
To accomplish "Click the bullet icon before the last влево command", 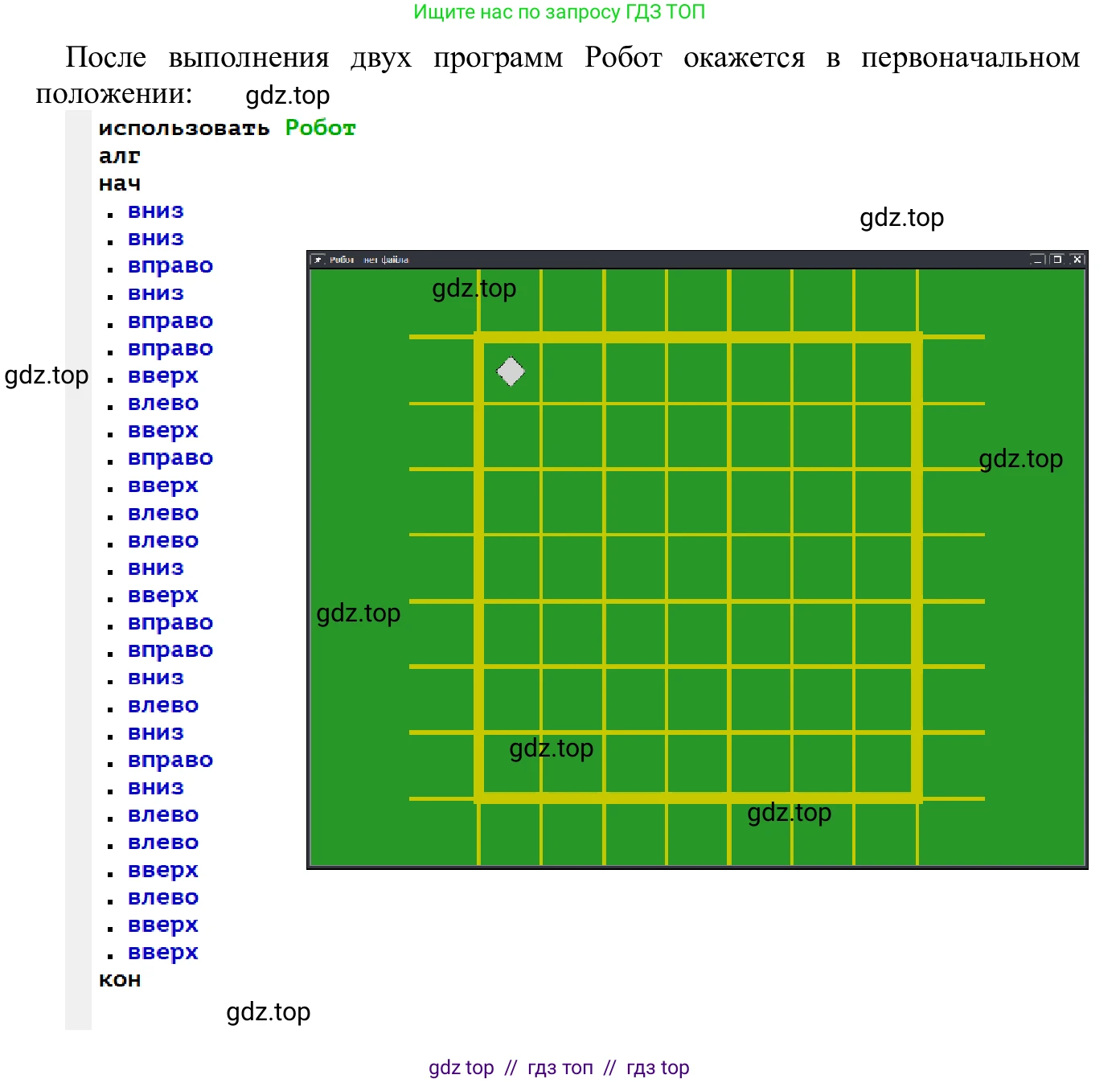I will click(x=110, y=901).
